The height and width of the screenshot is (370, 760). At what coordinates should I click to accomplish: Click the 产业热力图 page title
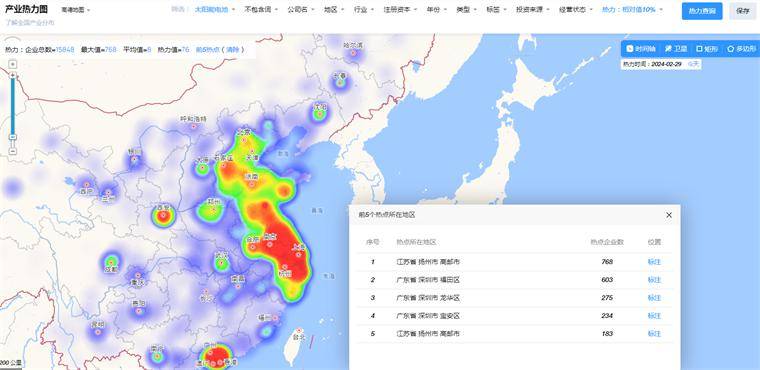27,10
